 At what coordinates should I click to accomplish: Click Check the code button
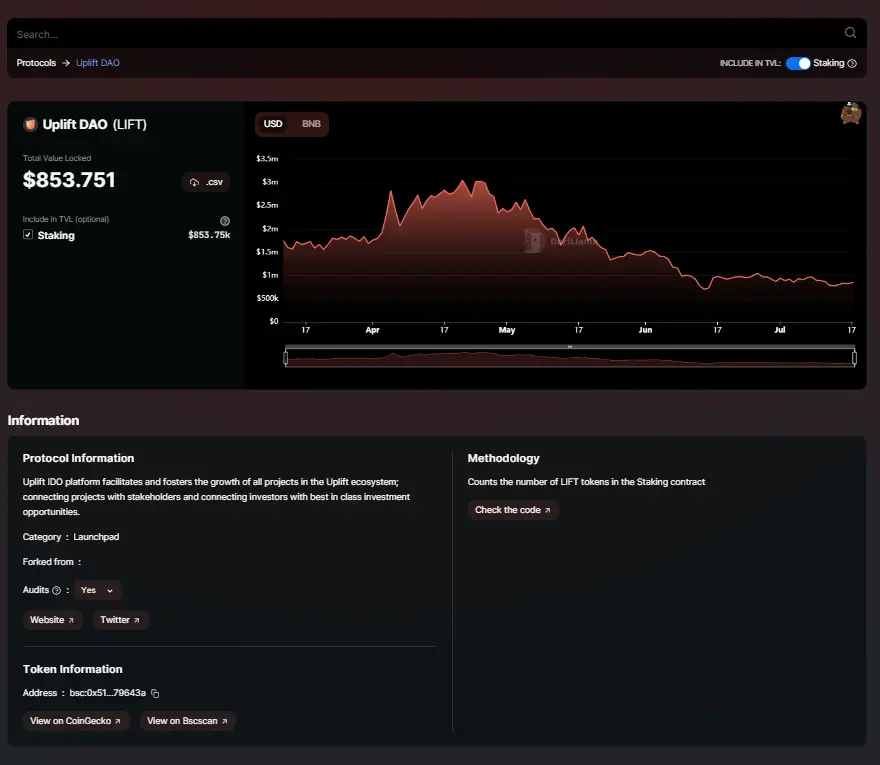click(x=513, y=510)
